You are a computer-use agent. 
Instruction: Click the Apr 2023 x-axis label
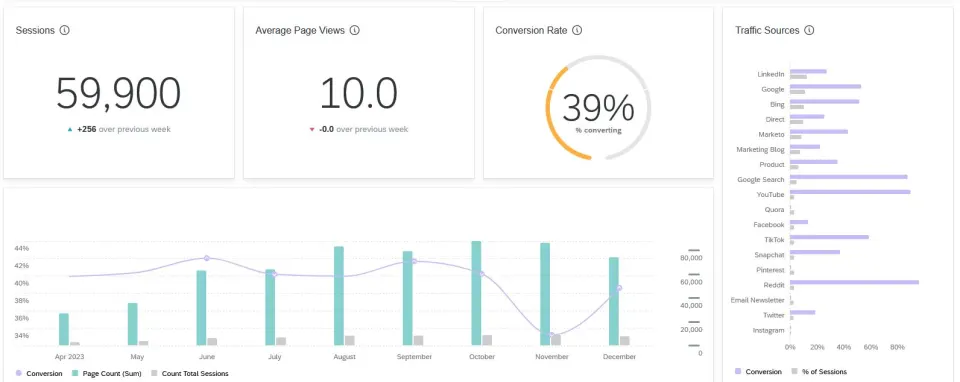click(x=70, y=357)
